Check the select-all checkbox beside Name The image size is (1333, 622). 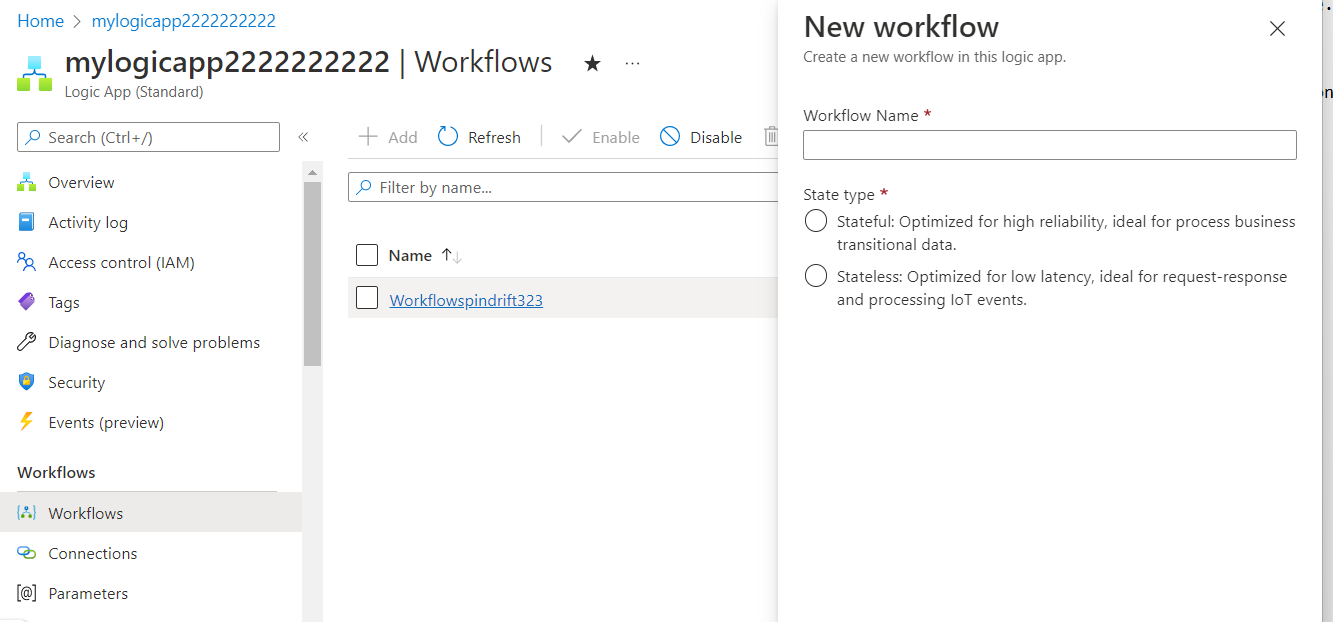tap(367, 255)
